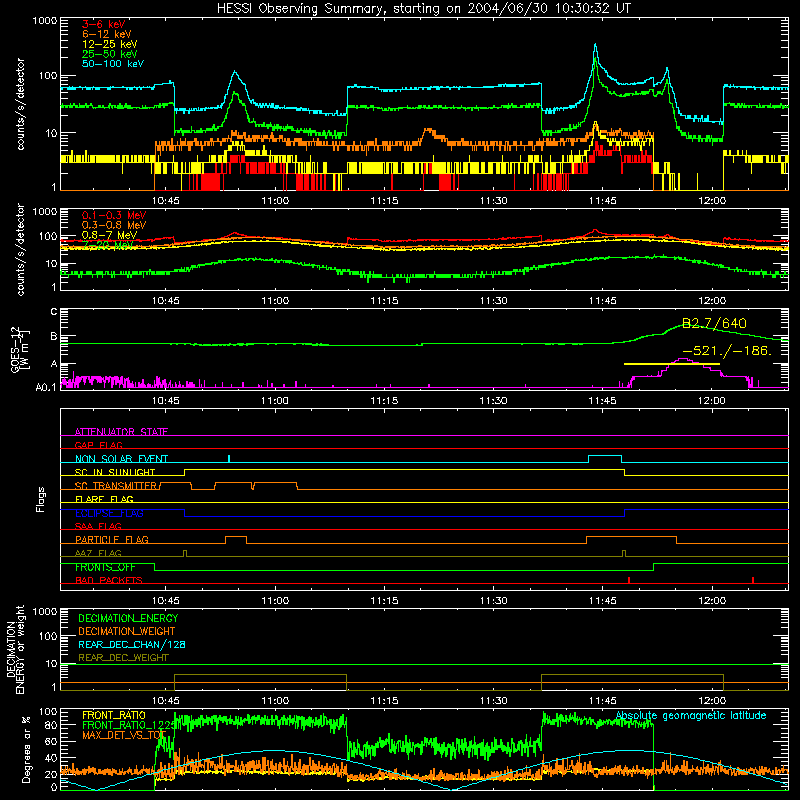800x800 pixels.
Task: Click the DECIMATION_ENERGY legend label
Action: coord(128,618)
